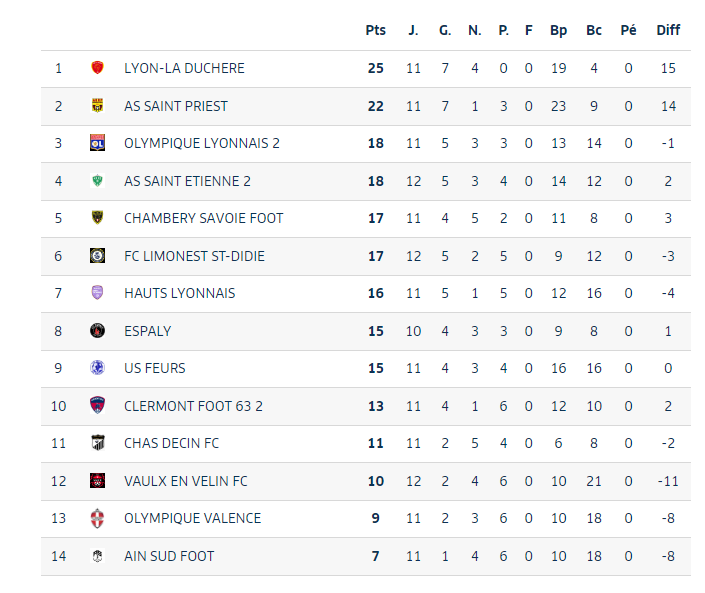Click the Chambery Savoie Foot logo
Image resolution: width=705 pixels, height=593 pixels.
click(x=98, y=218)
